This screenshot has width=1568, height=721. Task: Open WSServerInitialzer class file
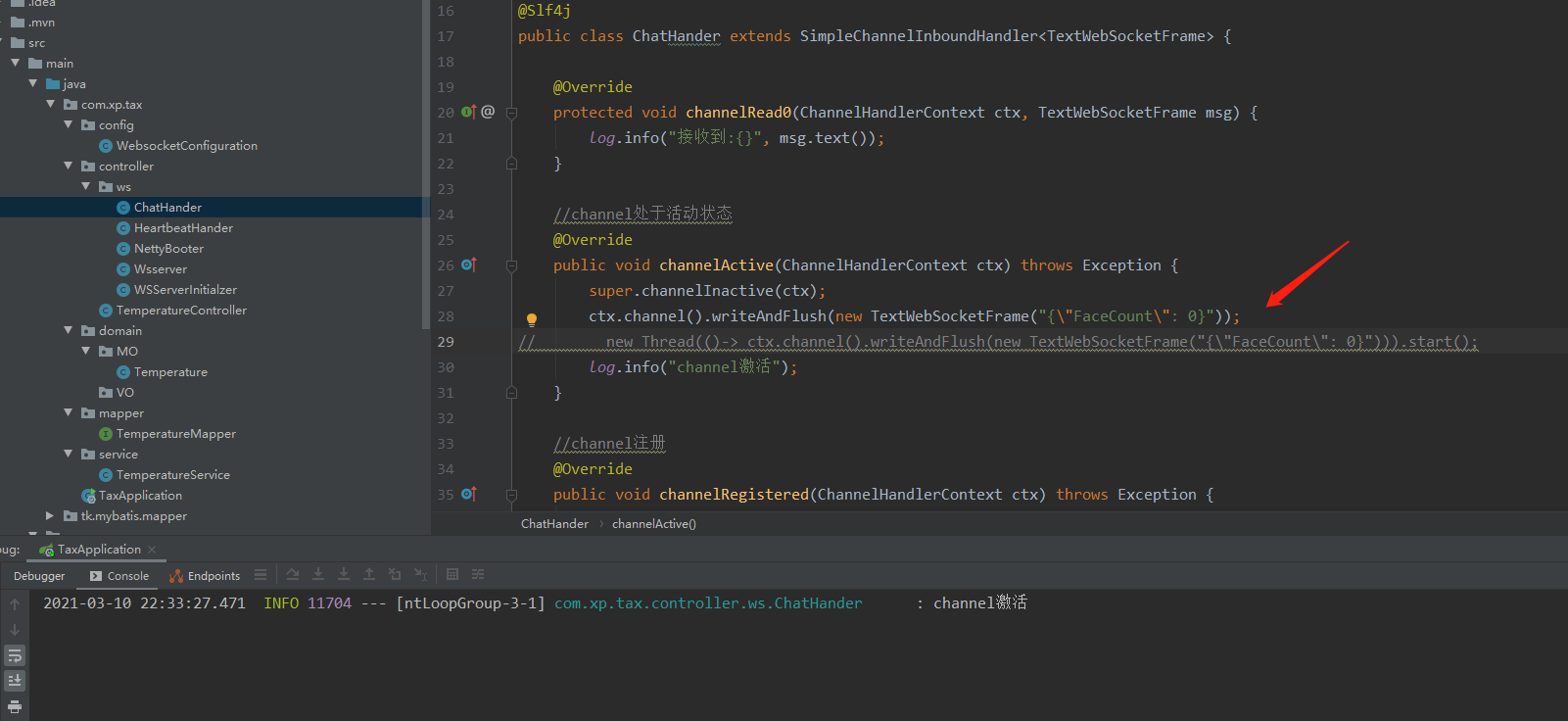click(185, 290)
